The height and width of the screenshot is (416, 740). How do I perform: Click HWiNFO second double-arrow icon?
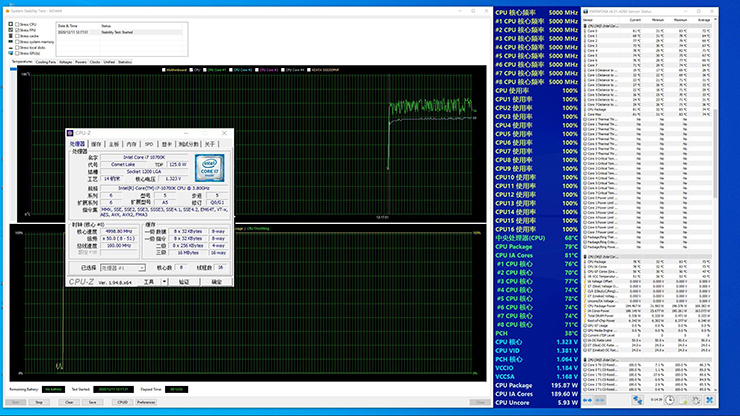pos(600,400)
